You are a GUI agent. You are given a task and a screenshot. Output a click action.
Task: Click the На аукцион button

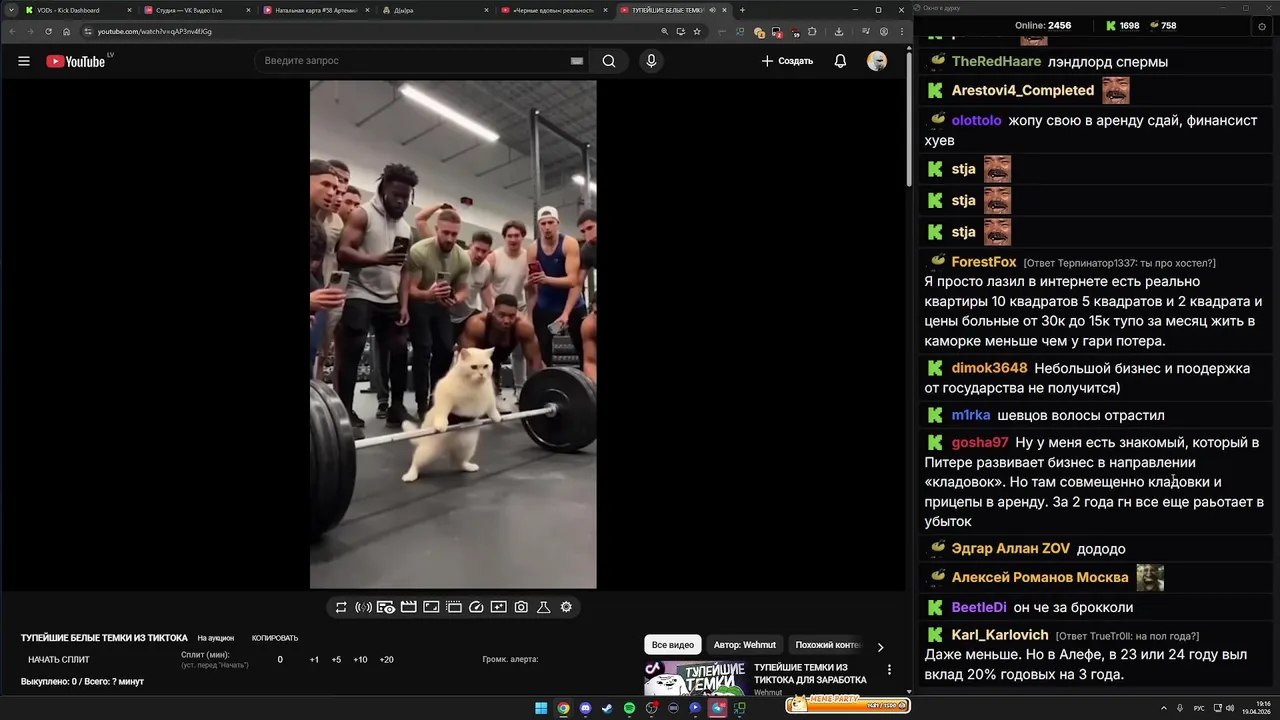pos(216,638)
